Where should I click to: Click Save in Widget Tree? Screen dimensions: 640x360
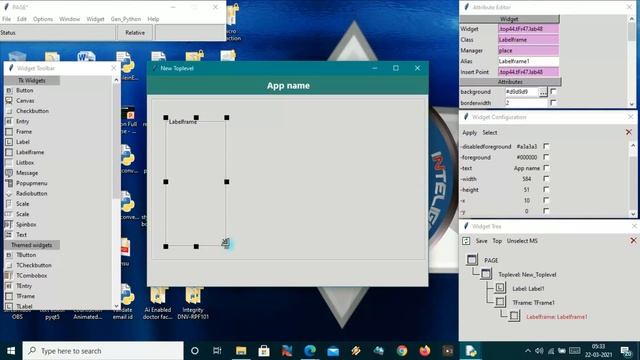click(x=481, y=241)
